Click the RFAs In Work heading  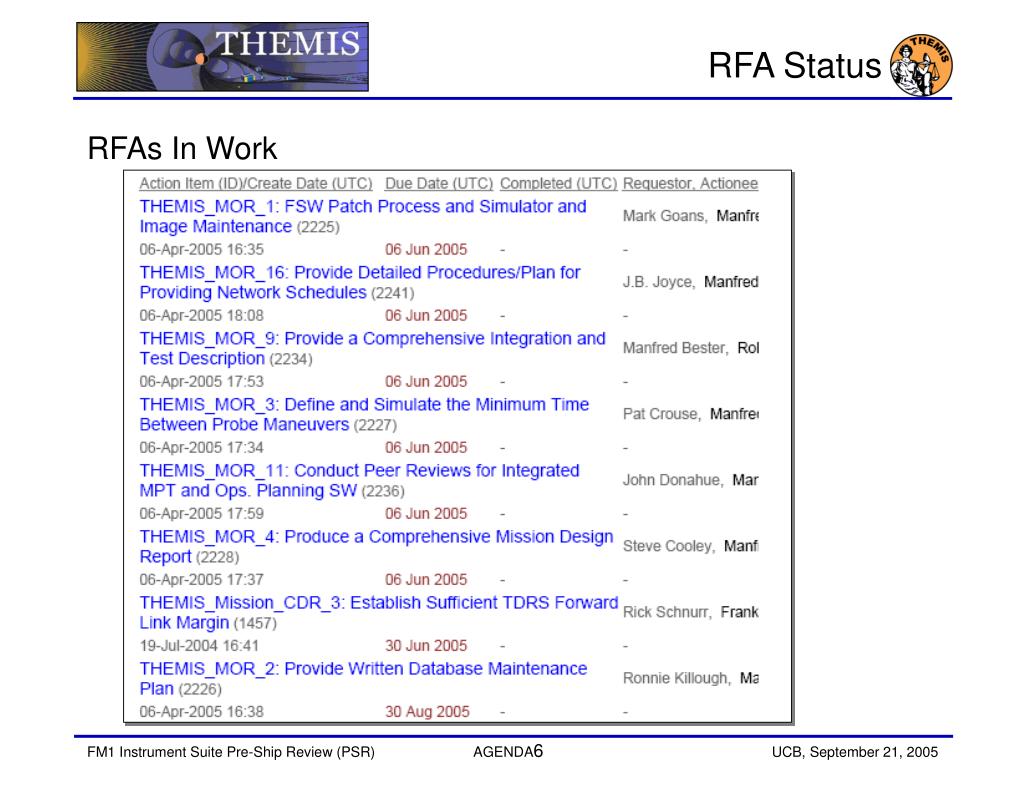182,148
